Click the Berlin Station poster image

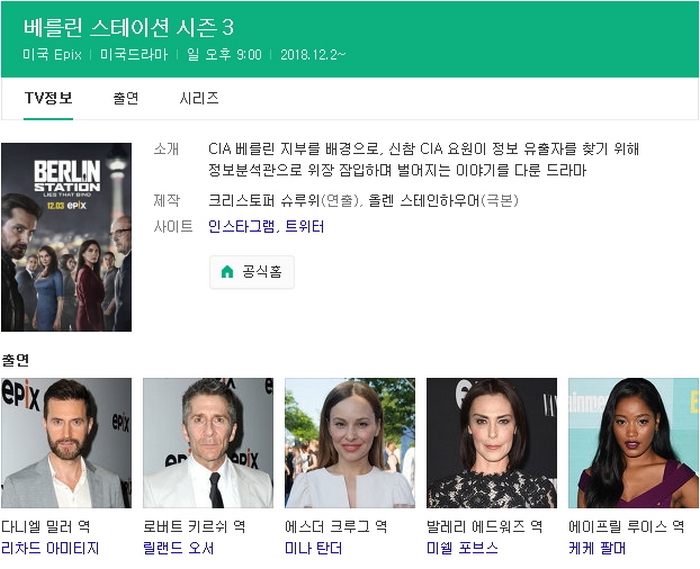(x=66, y=237)
